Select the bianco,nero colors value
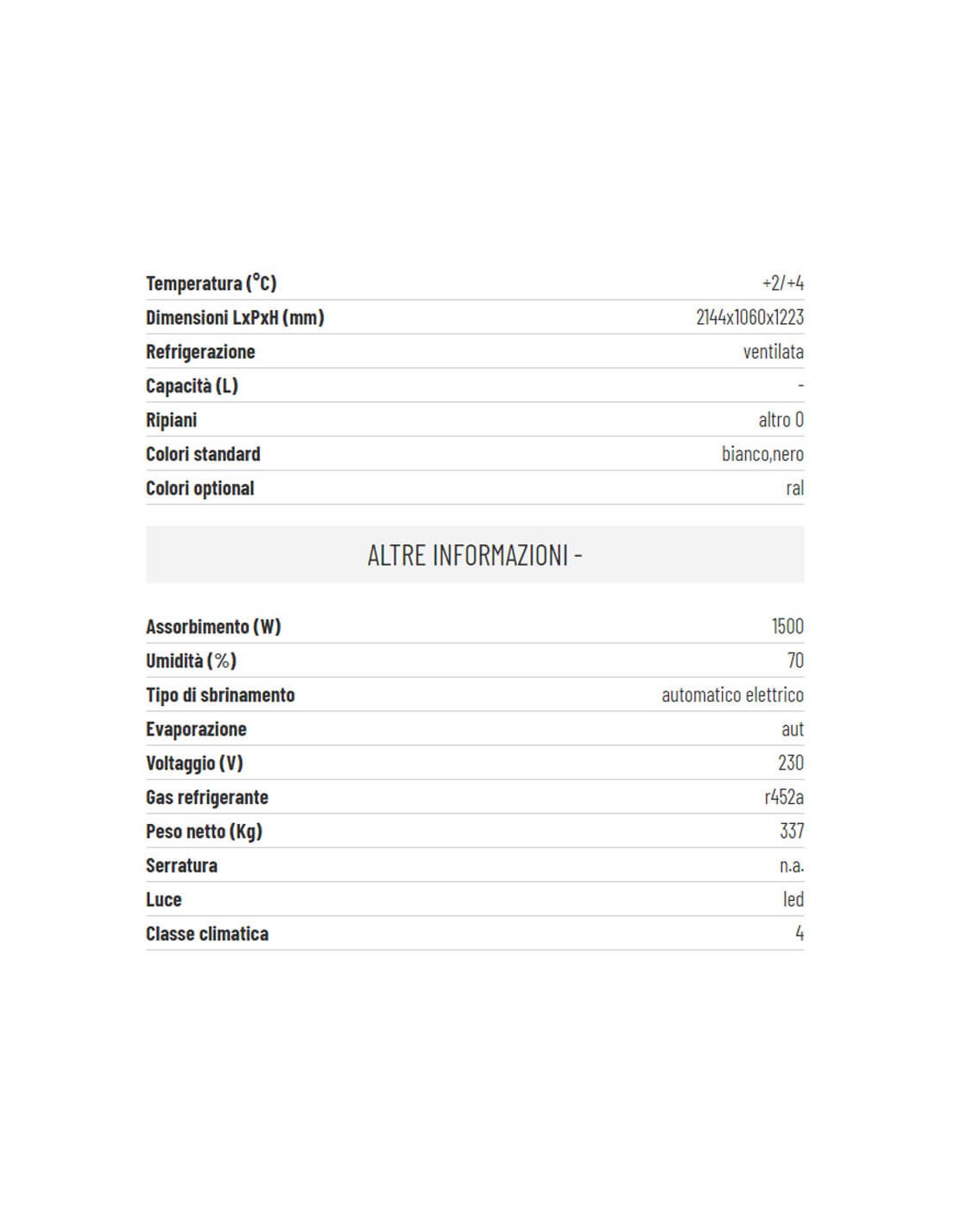This screenshot has width=953, height=1232. point(762,454)
